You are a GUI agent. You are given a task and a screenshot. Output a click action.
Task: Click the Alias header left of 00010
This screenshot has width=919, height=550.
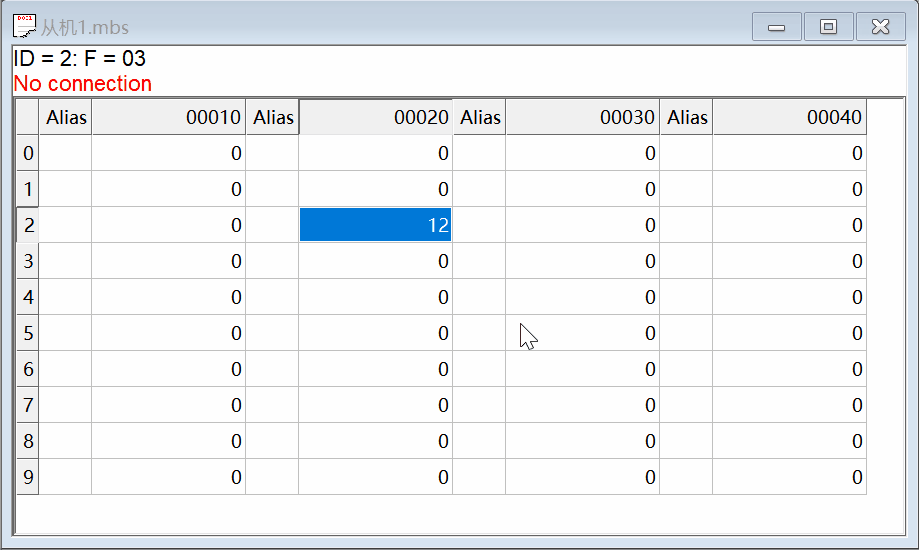click(66, 117)
